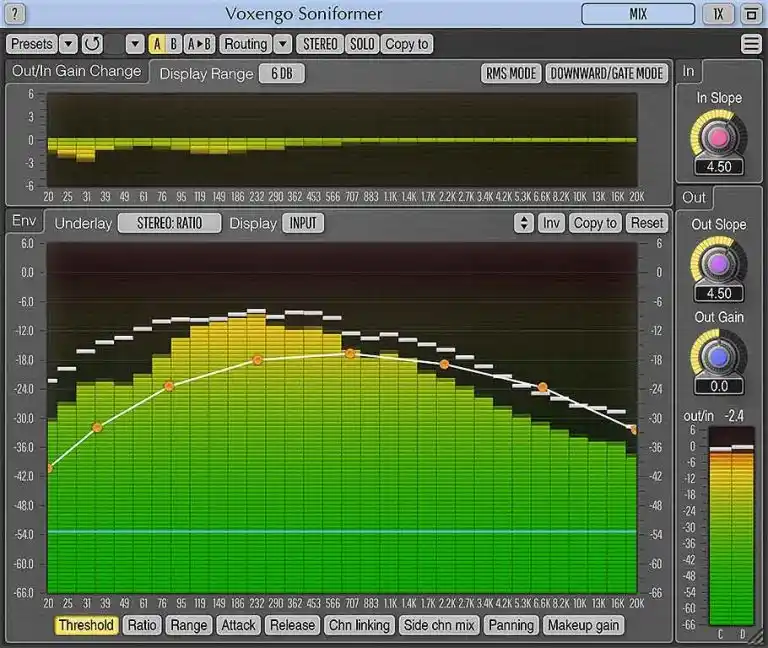Open the Underlay STEREO: RATIO selector

coord(169,223)
